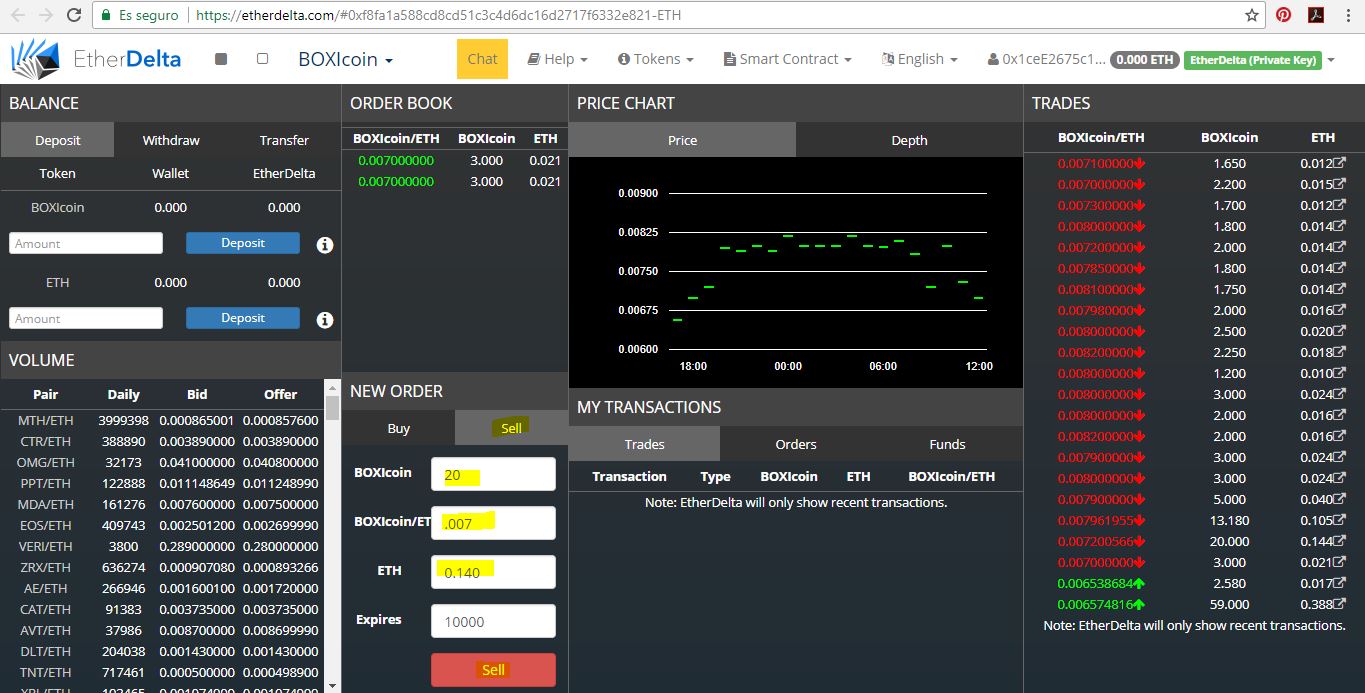Viewport: 1365px width, 693px height.
Task: Switch to the Withdraw tab
Action: tap(171, 140)
